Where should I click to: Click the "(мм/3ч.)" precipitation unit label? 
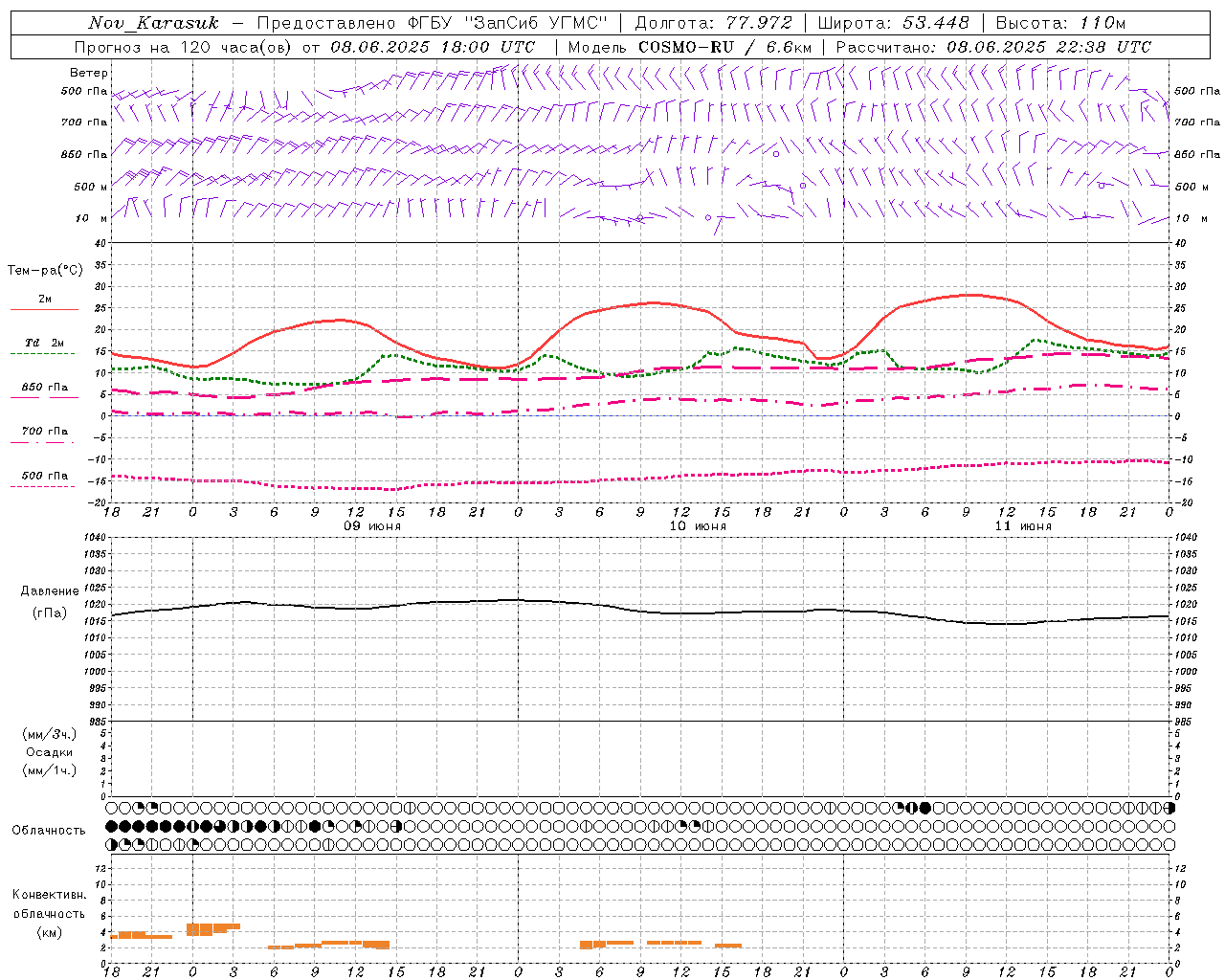pyautogui.click(x=50, y=734)
